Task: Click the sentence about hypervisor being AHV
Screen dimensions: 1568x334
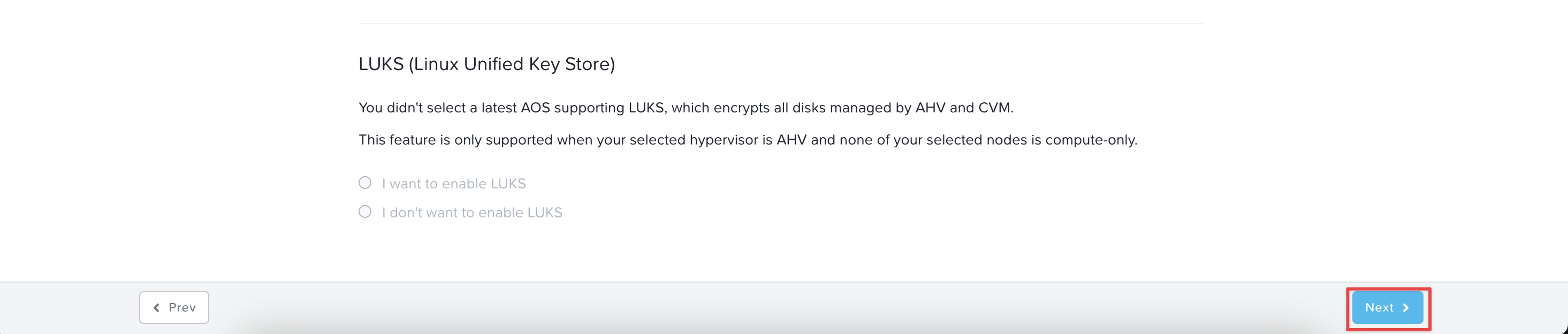Action: pos(748,140)
